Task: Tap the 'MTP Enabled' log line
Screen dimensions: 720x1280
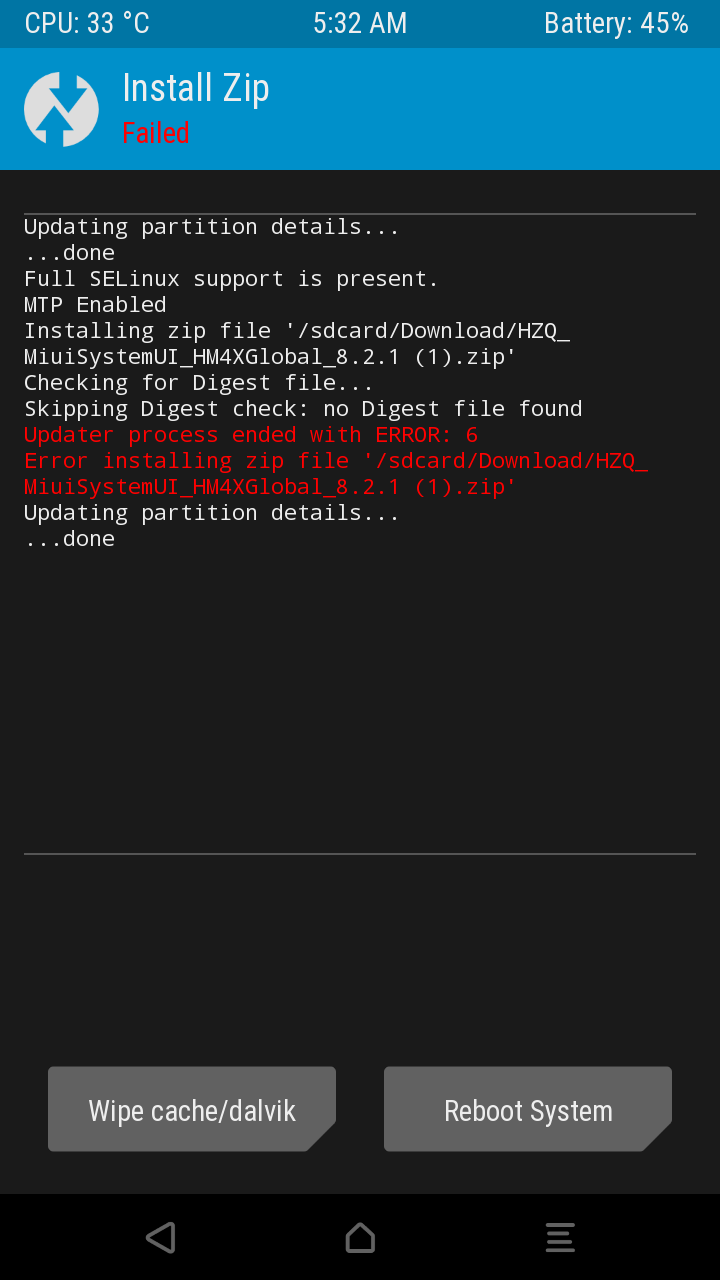Action: point(95,305)
